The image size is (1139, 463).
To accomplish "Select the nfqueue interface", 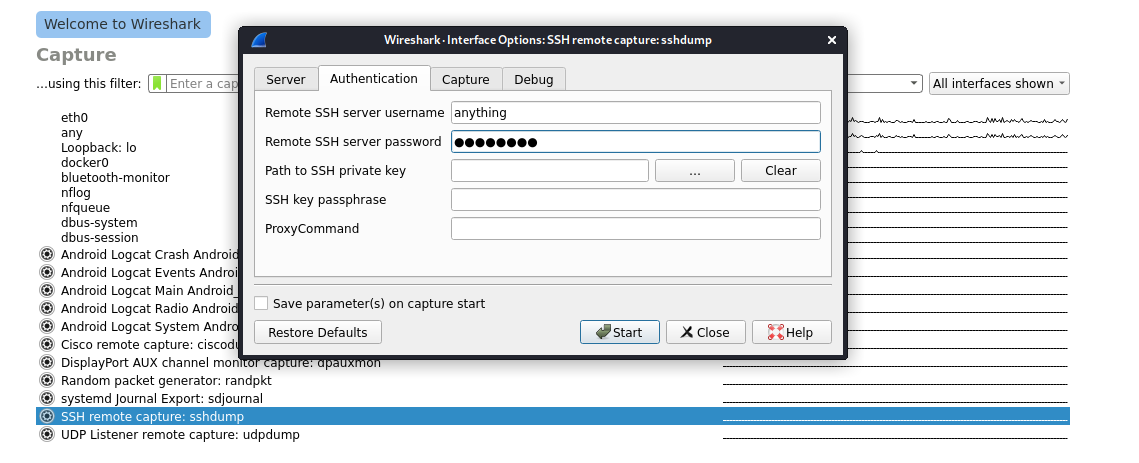I will (85, 208).
